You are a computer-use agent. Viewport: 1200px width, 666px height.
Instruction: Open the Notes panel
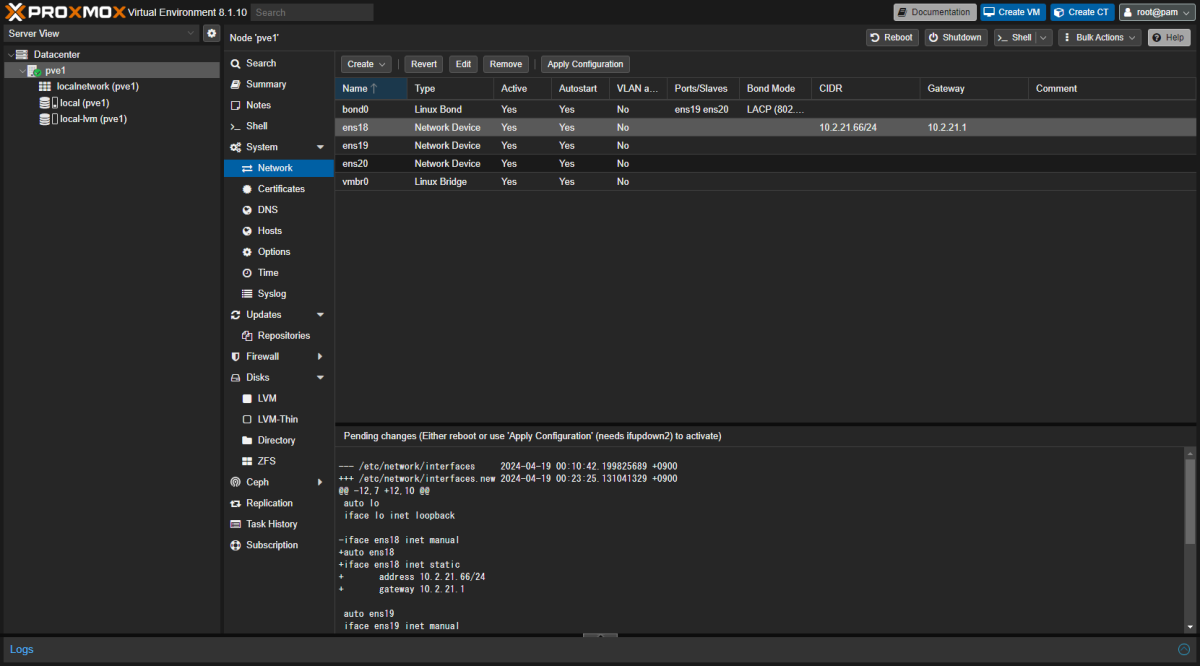278,105
